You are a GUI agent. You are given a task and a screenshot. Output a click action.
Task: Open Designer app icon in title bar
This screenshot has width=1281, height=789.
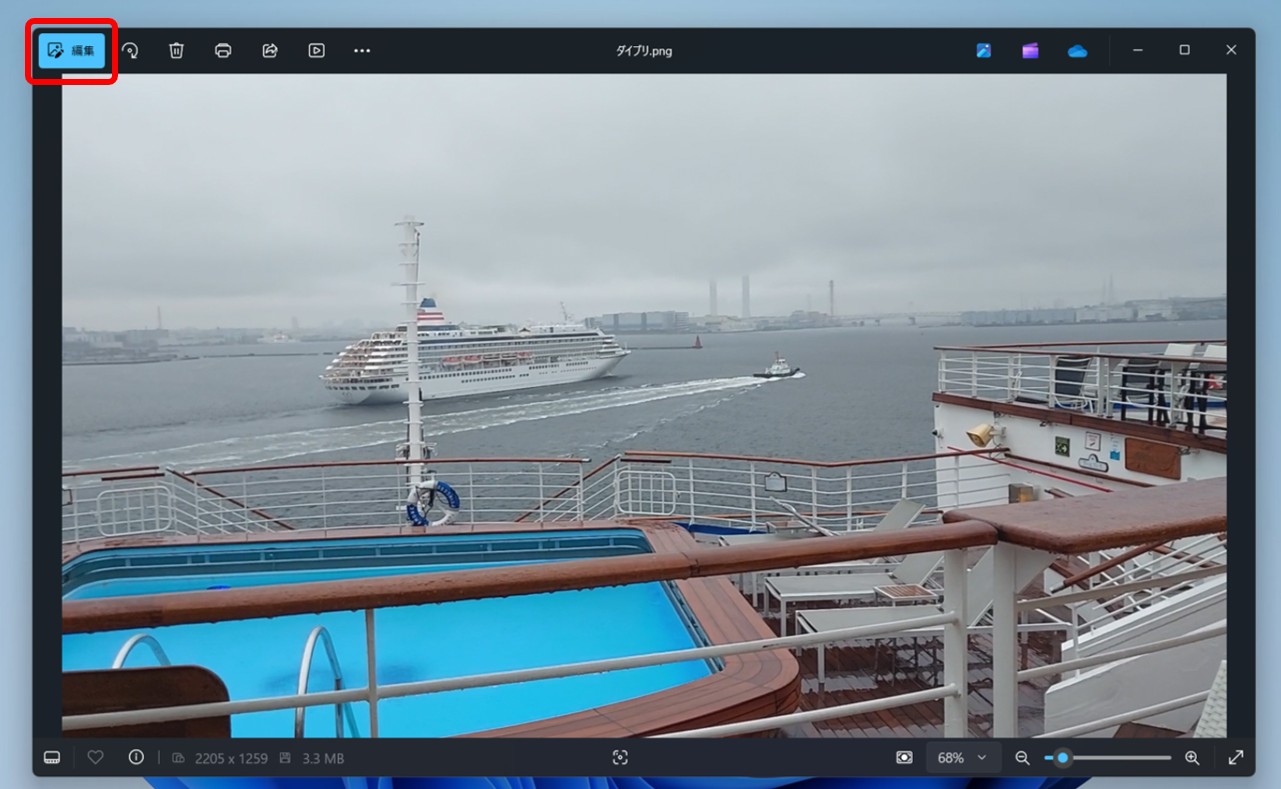click(984, 50)
